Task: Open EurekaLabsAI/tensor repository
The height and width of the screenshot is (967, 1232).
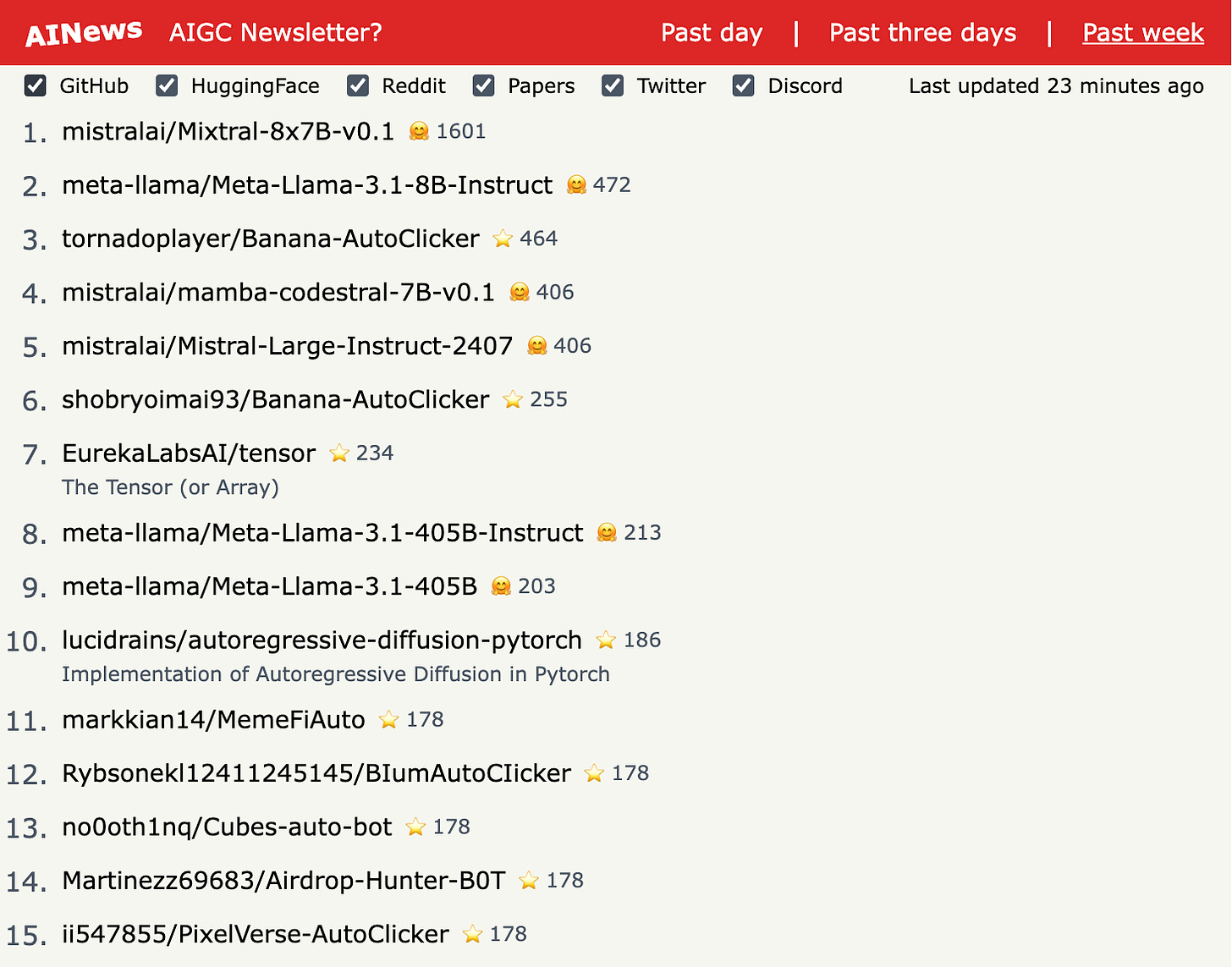Action: tap(189, 453)
